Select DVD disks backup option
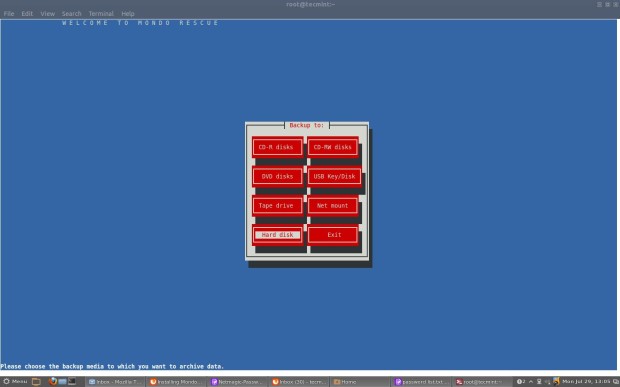This screenshot has width=620, height=387. point(277,176)
